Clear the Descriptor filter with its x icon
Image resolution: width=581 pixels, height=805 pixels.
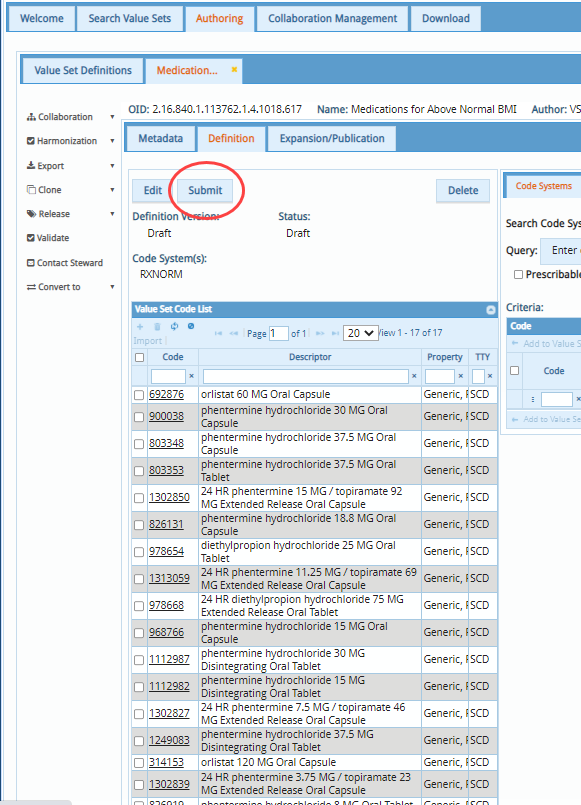[414, 376]
